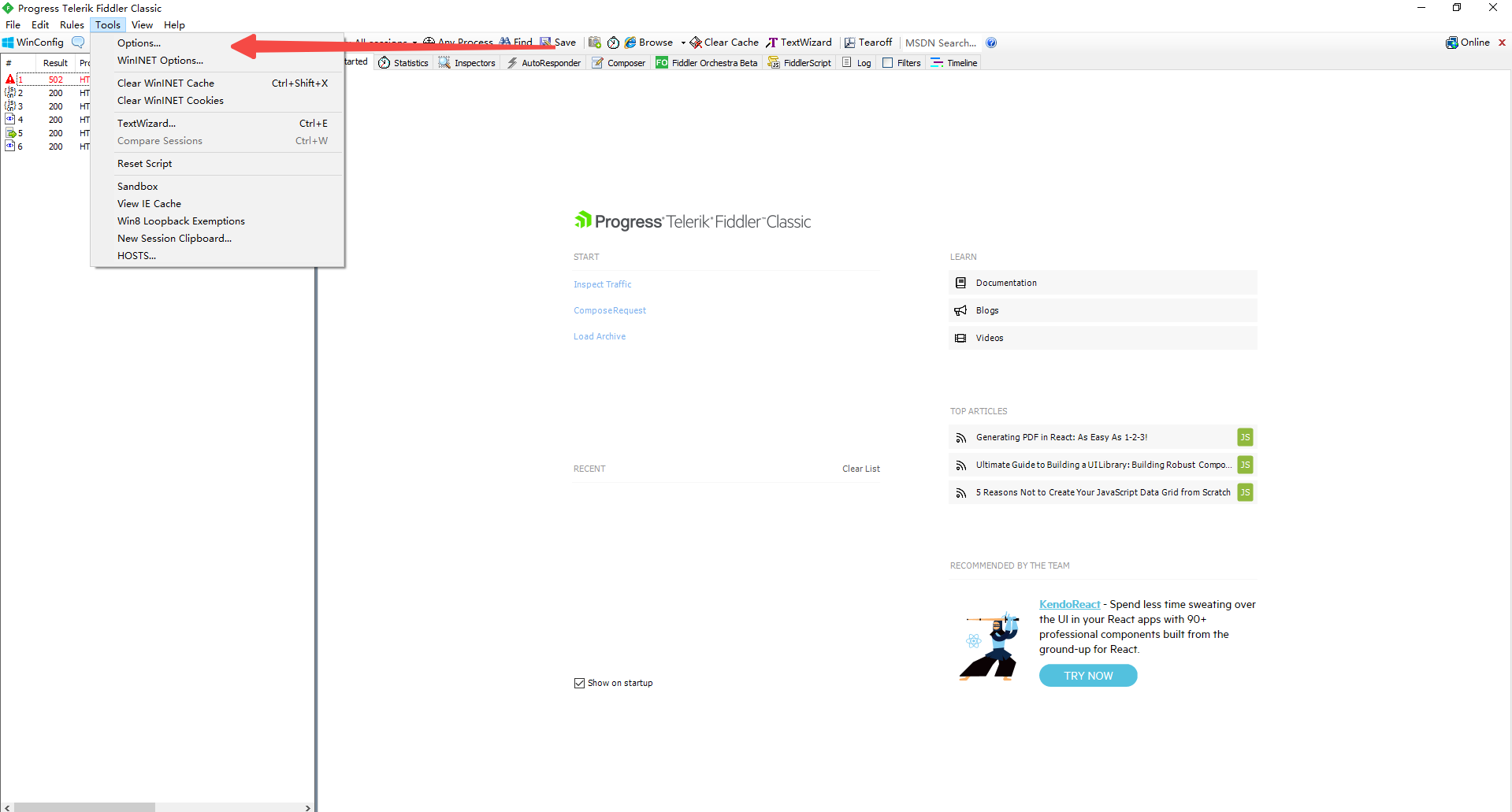Switch to the Inspectors tab
This screenshot has height=812, width=1512.
tap(467, 63)
